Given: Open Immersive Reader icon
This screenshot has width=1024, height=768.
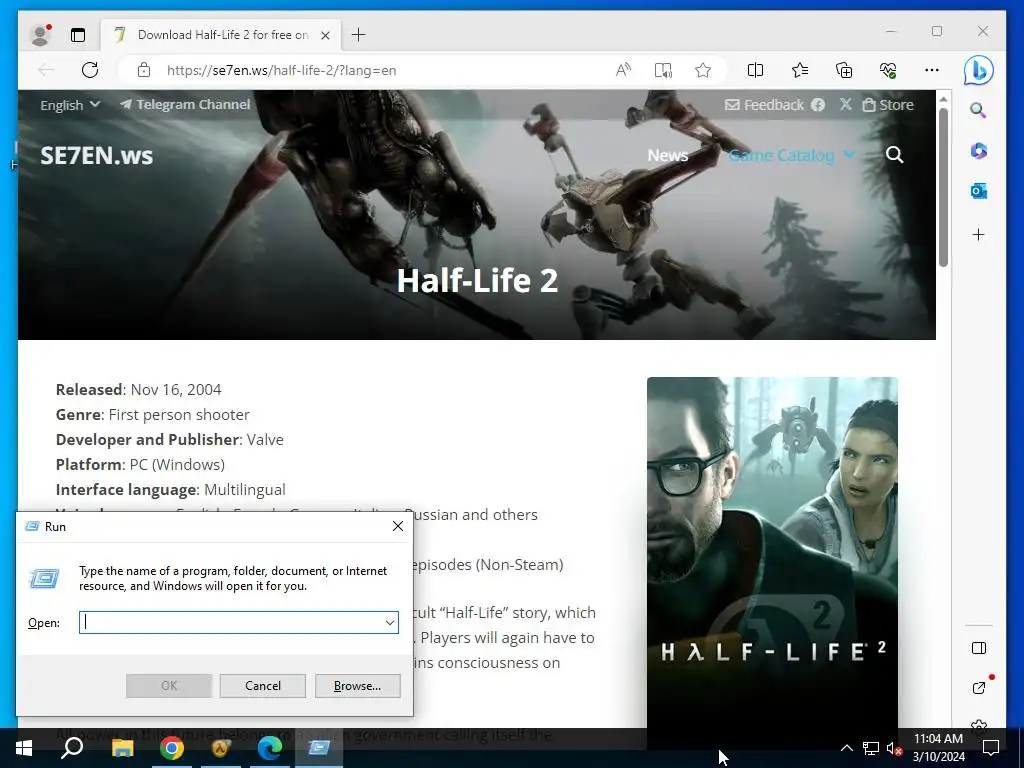Looking at the screenshot, I should coord(663,70).
